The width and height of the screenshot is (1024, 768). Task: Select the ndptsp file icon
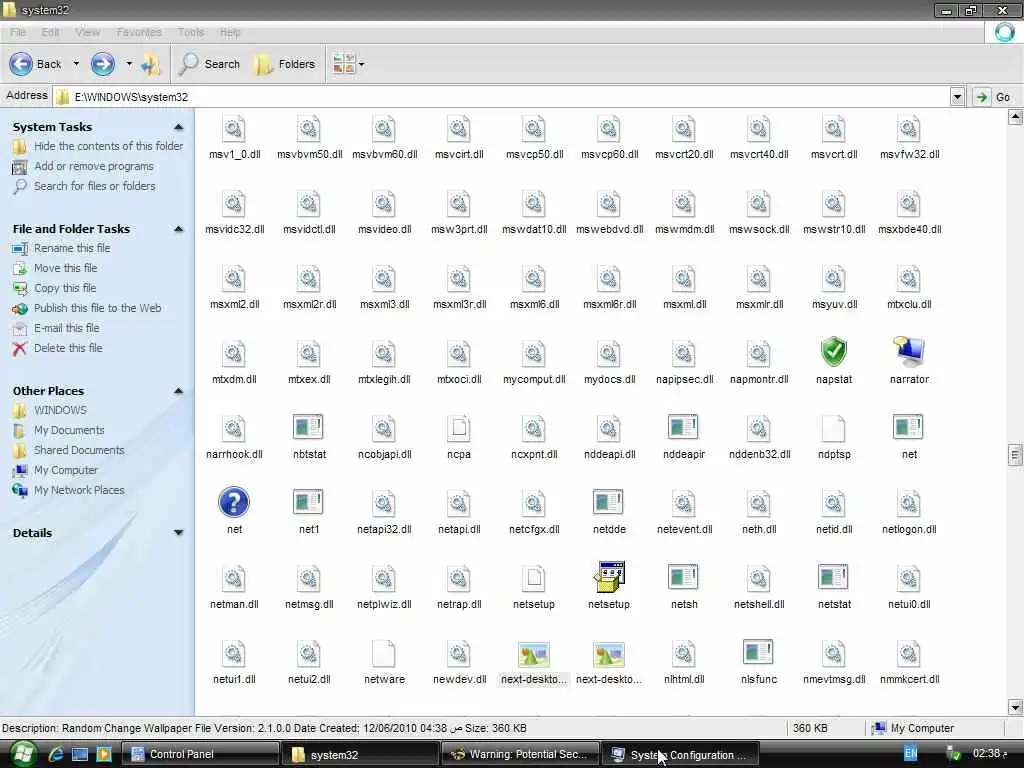pos(834,428)
